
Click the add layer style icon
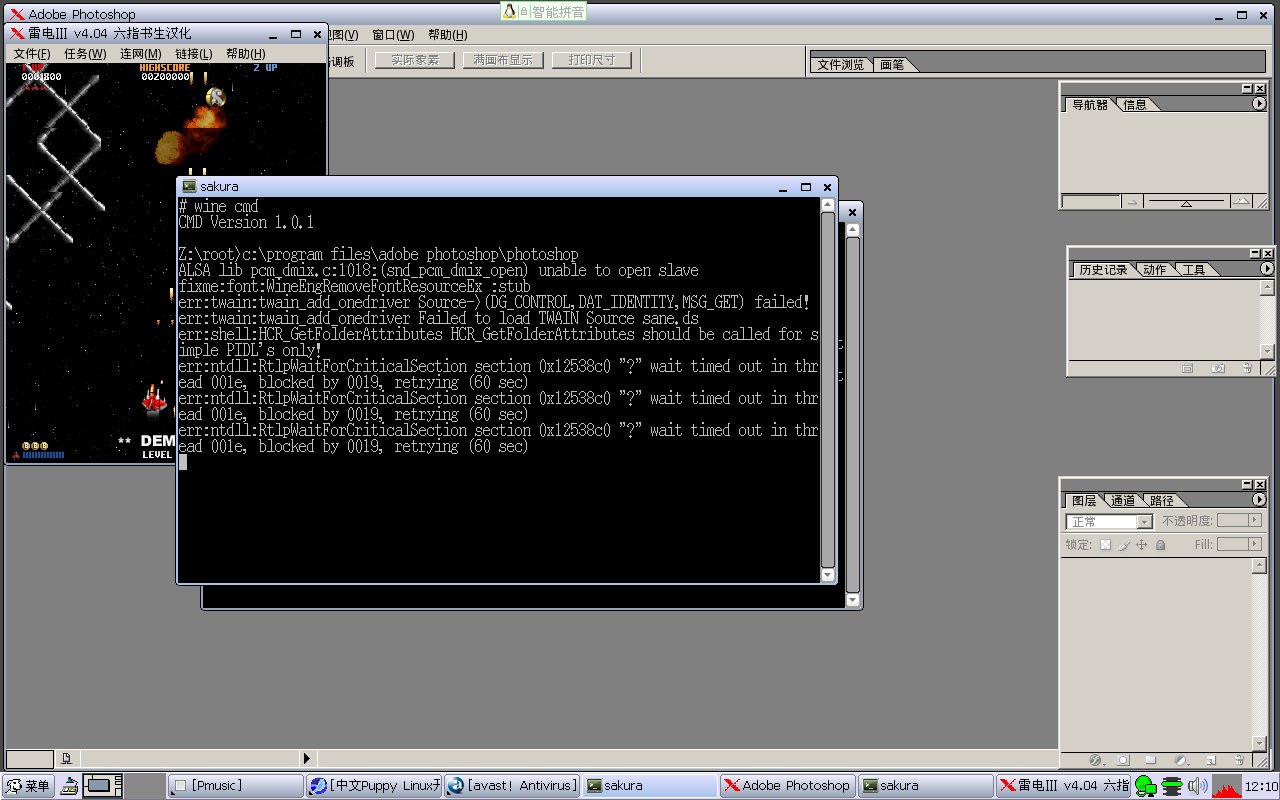(x=1095, y=760)
